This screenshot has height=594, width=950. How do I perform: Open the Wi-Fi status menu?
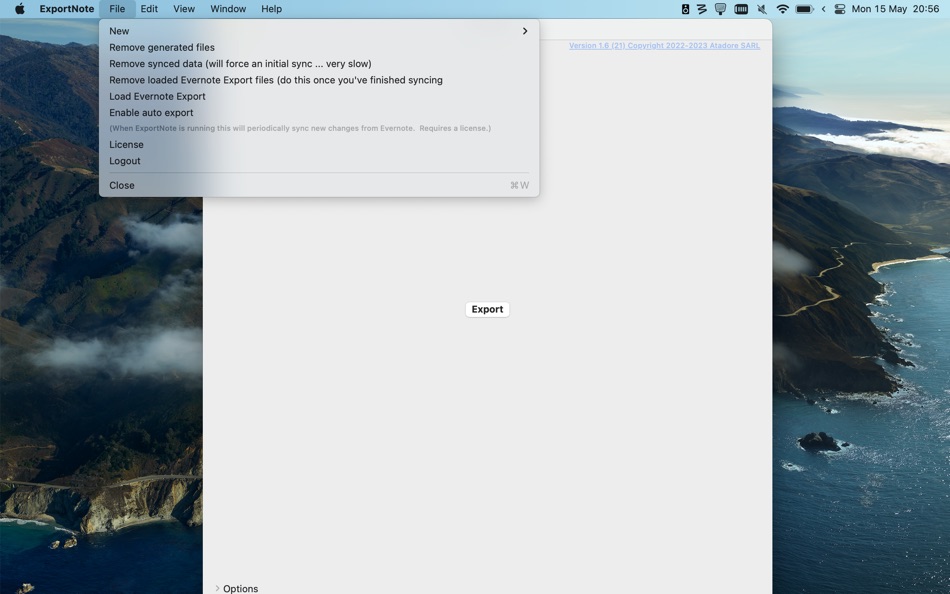tap(782, 9)
